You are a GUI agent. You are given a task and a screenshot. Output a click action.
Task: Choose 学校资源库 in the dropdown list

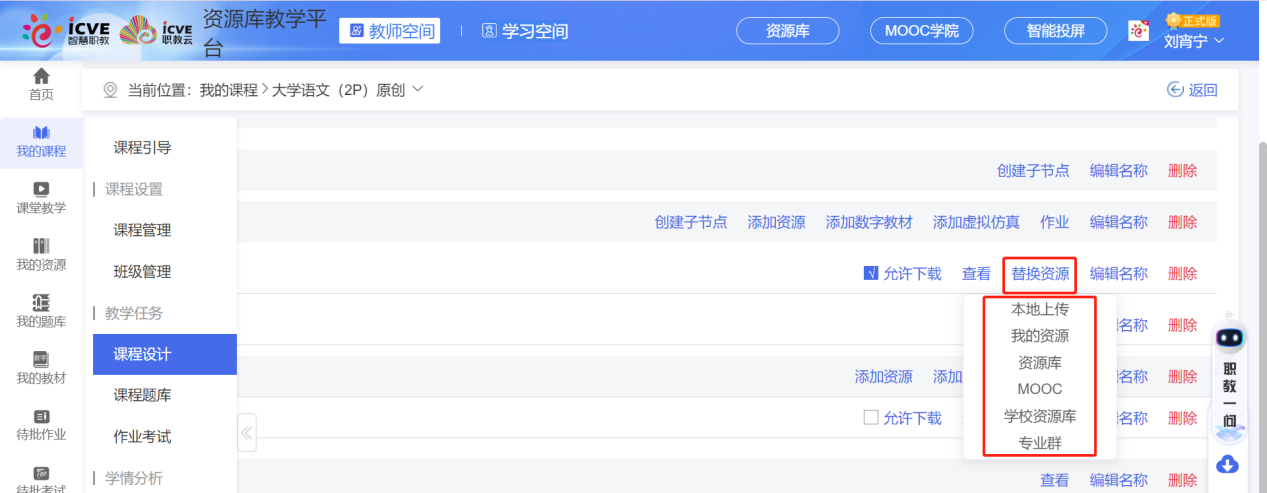coord(1039,416)
